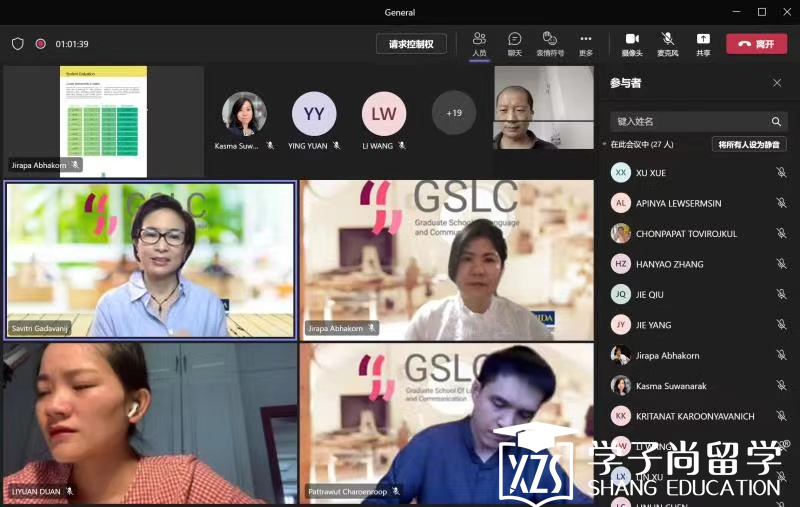The image size is (800, 507).
Task: Click the XX avatar of XU XUE
Action: (x=621, y=172)
